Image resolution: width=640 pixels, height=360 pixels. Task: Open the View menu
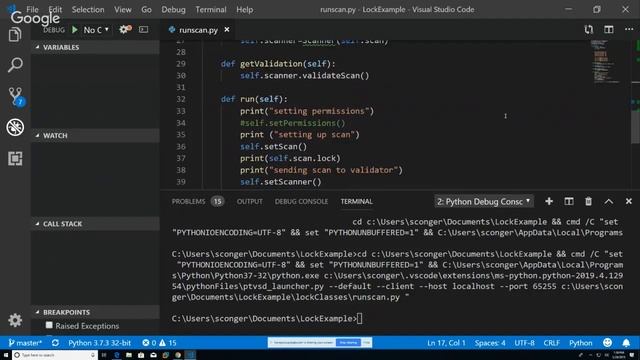pos(122,9)
